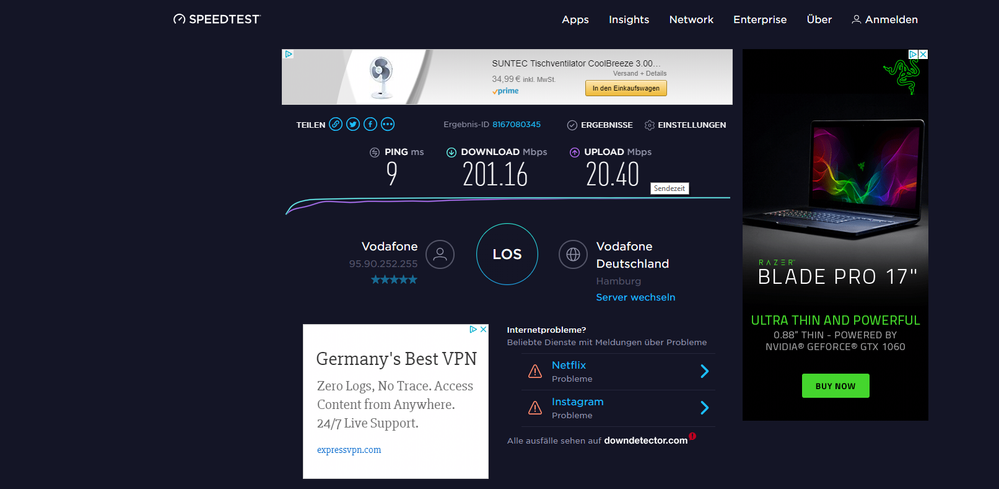
Task: Copy result link via share link icon
Action: [x=336, y=124]
